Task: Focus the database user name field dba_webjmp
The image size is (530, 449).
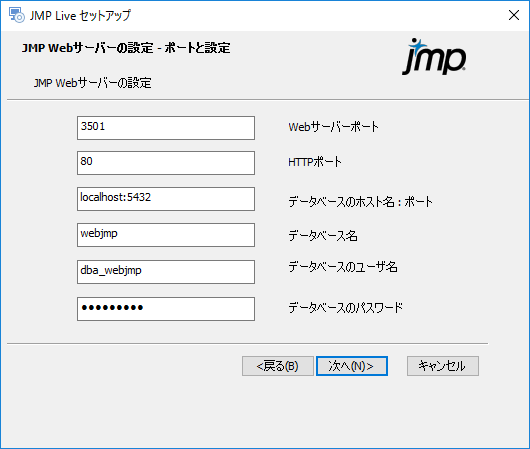Action: [x=166, y=272]
